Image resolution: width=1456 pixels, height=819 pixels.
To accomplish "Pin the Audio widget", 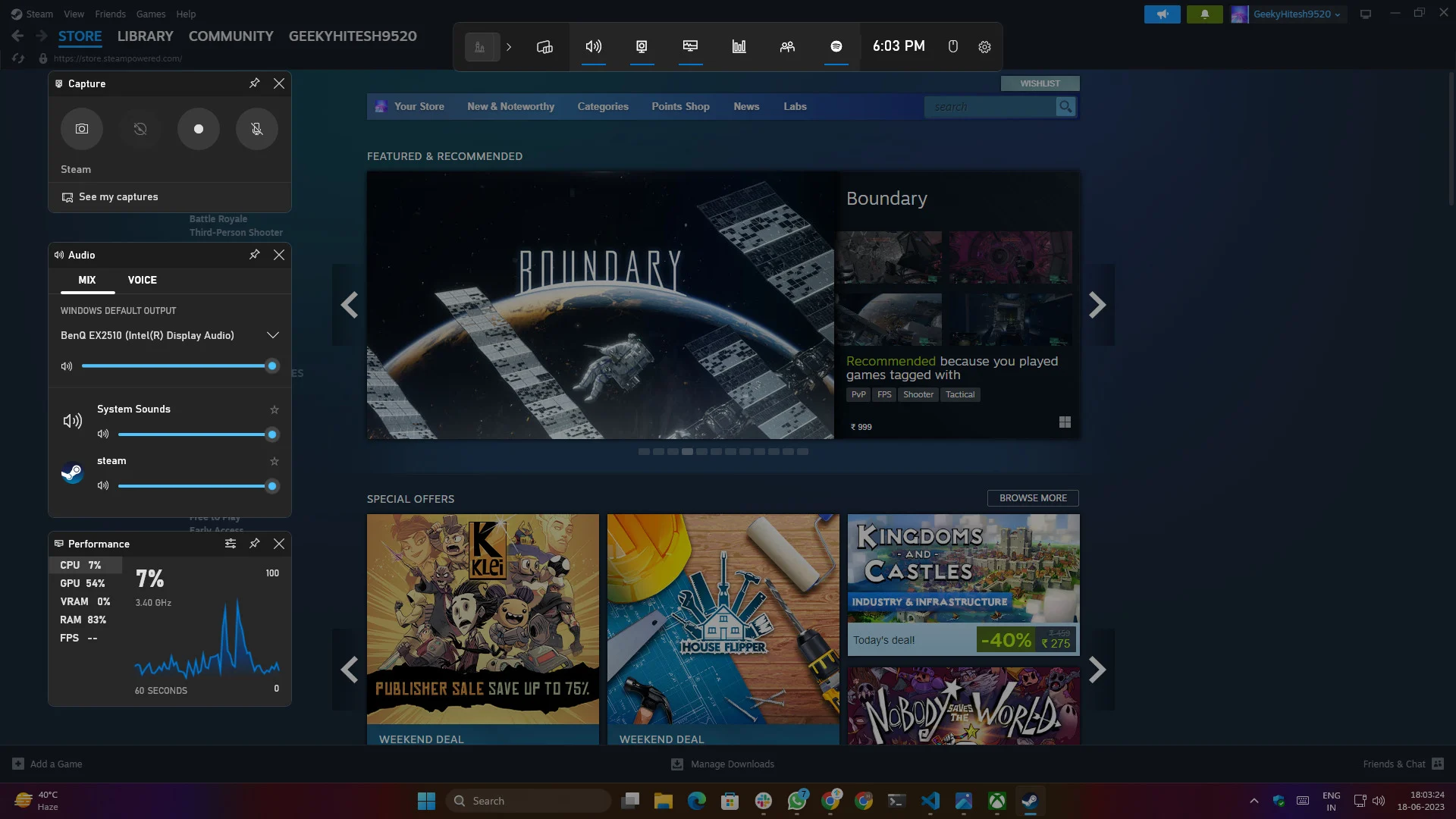I will click(255, 255).
